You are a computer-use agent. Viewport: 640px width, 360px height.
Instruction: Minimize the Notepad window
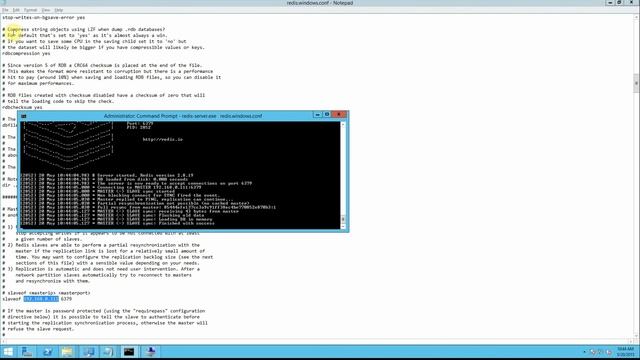point(610,2)
